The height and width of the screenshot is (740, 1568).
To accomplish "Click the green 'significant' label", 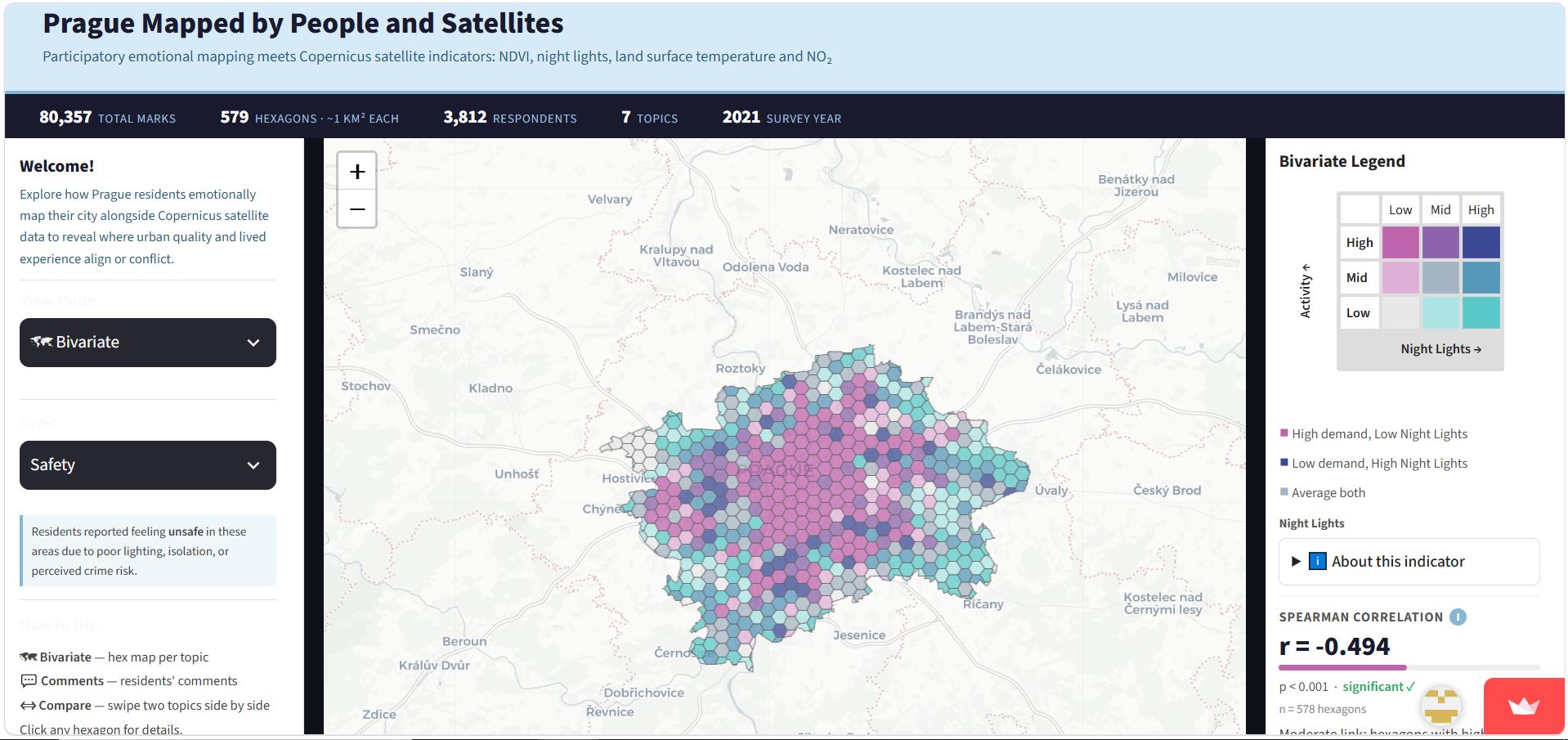I will (x=1378, y=687).
